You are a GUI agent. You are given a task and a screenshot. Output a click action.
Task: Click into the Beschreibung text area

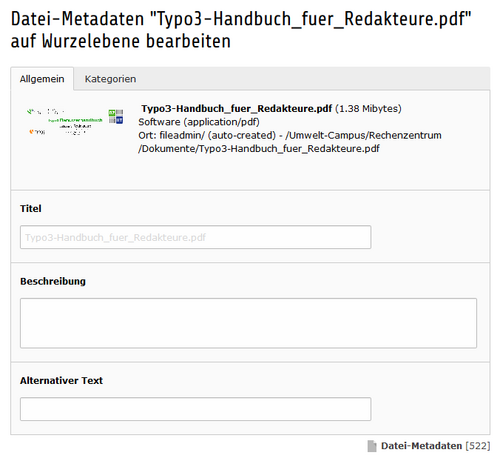[x=248, y=323]
